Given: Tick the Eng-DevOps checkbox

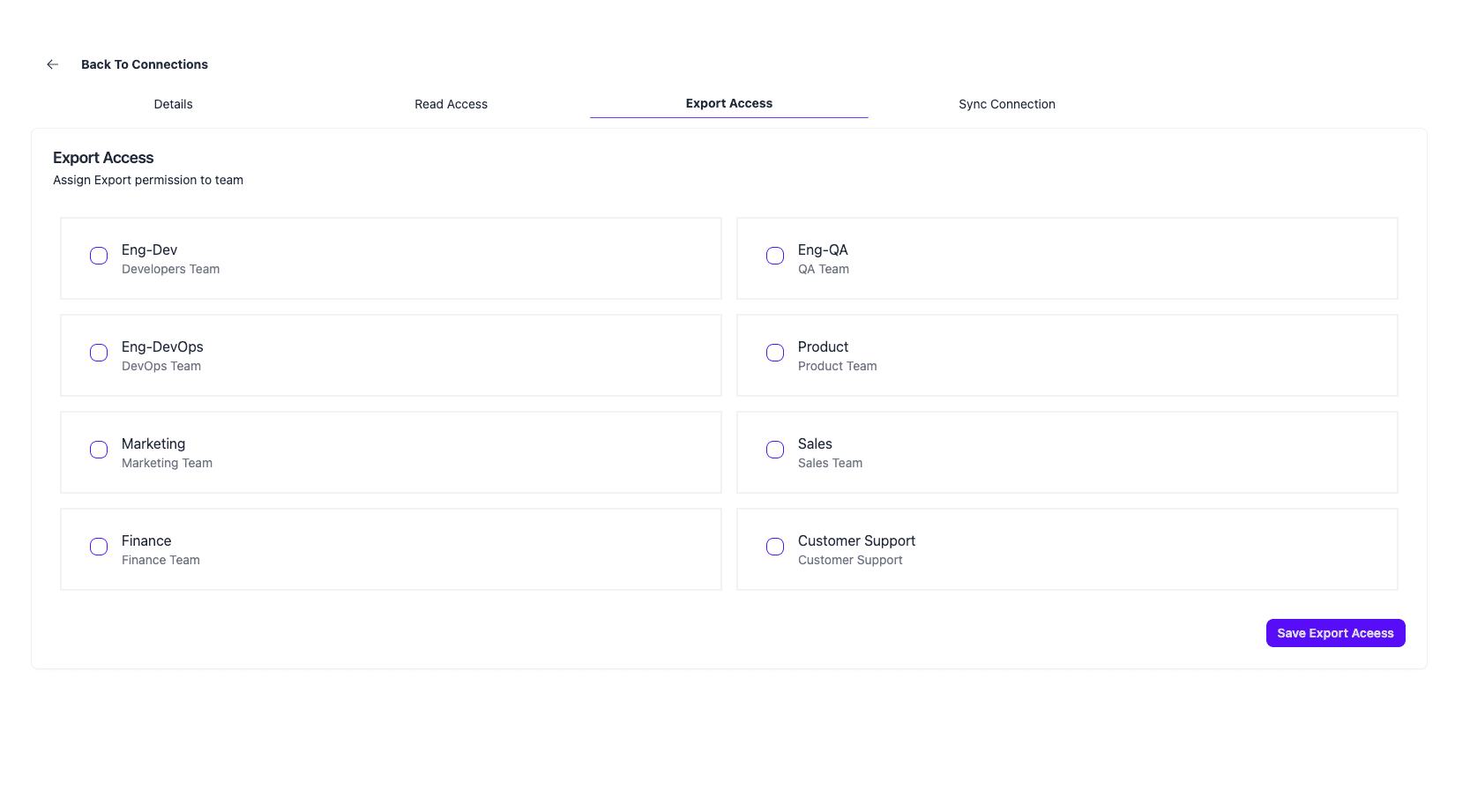Looking at the screenshot, I should click(x=99, y=353).
